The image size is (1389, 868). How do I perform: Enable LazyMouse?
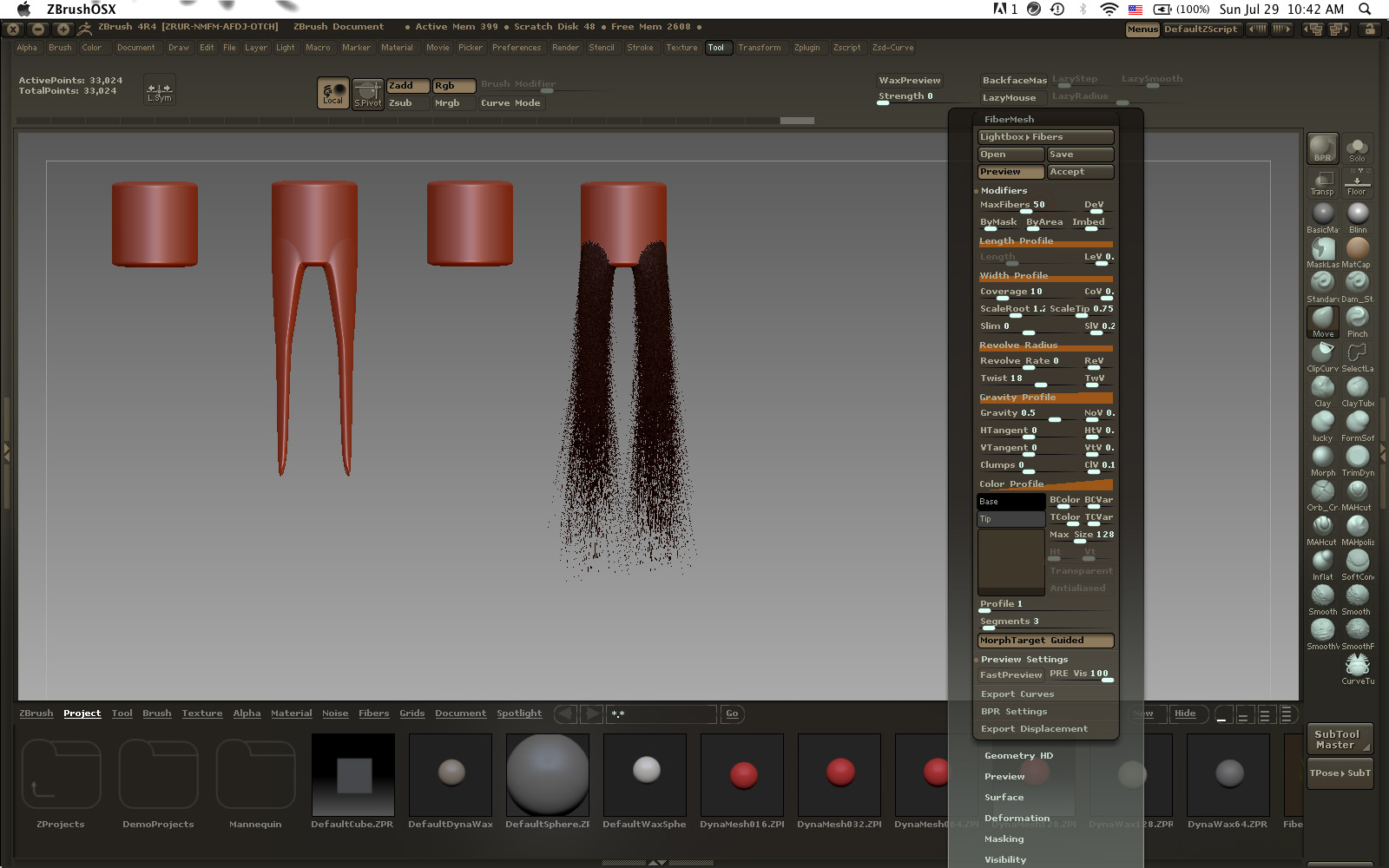pyautogui.click(x=1013, y=98)
